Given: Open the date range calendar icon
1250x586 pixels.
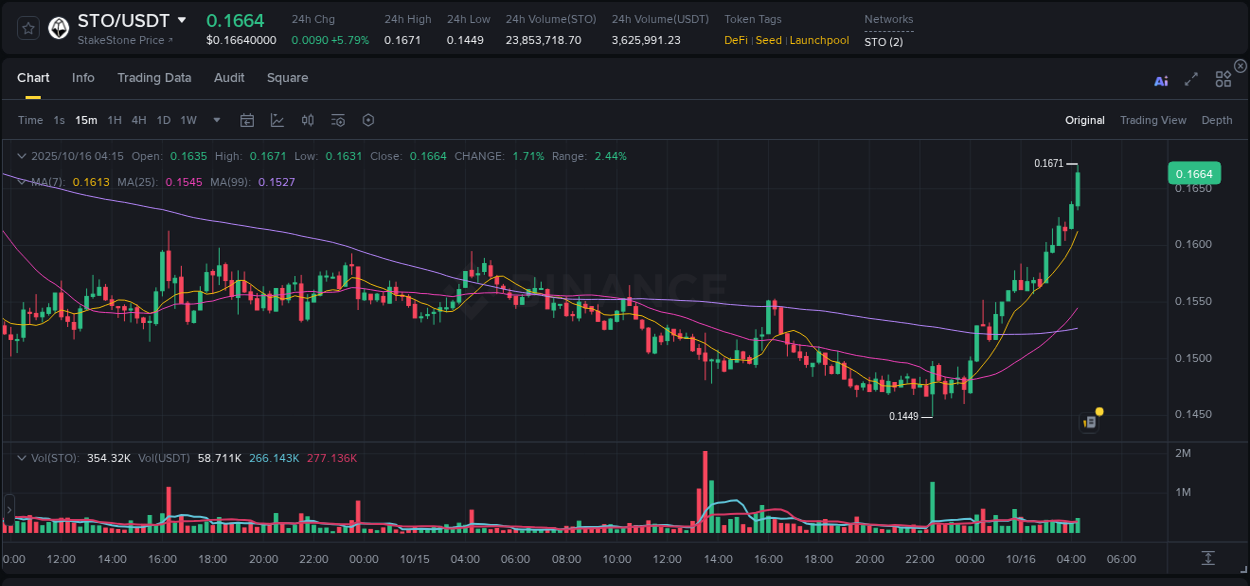Looking at the screenshot, I should [247, 120].
